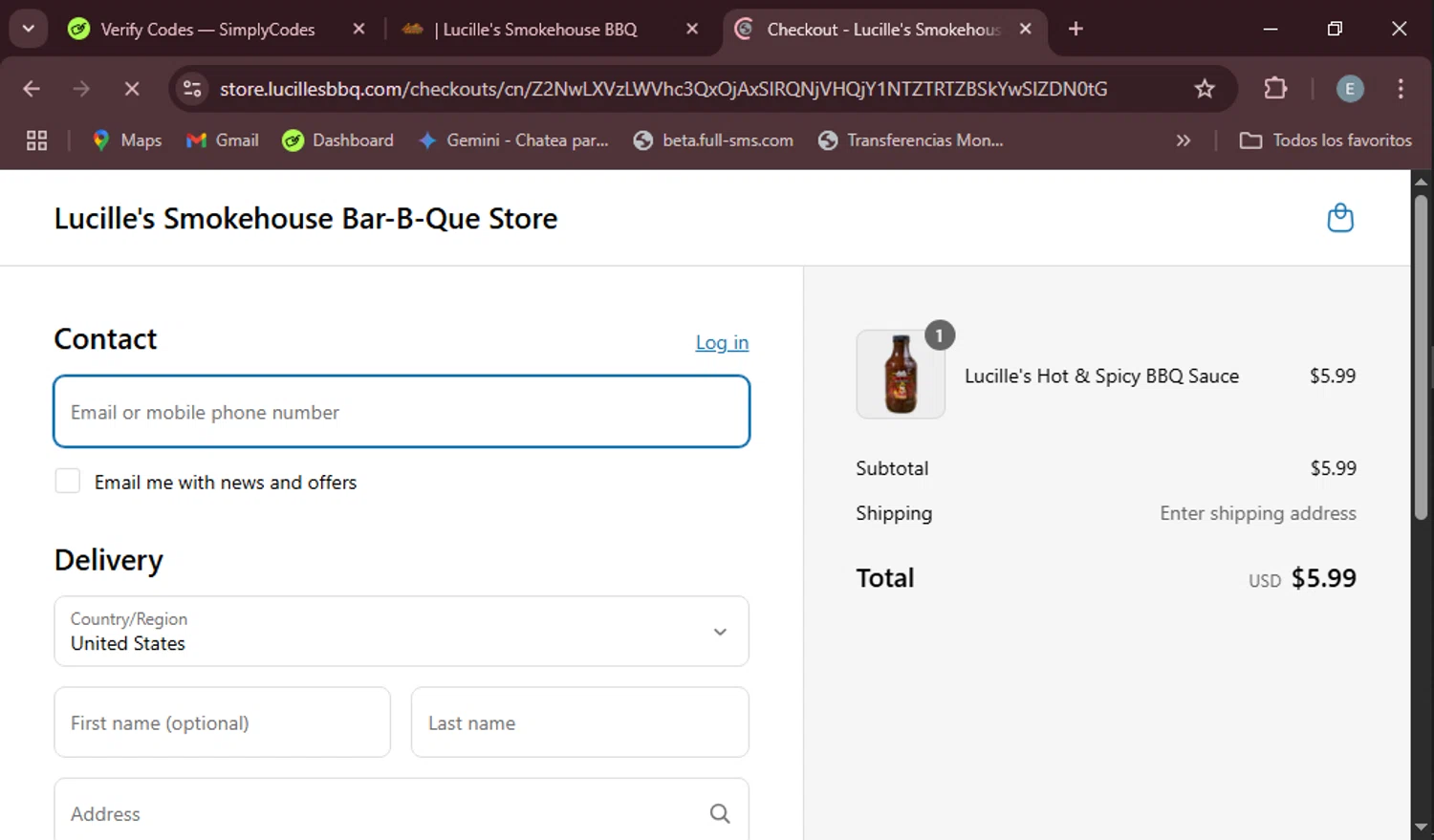1434x840 pixels.
Task: Click the browser URL address bar
Action: pyautogui.click(x=663, y=89)
